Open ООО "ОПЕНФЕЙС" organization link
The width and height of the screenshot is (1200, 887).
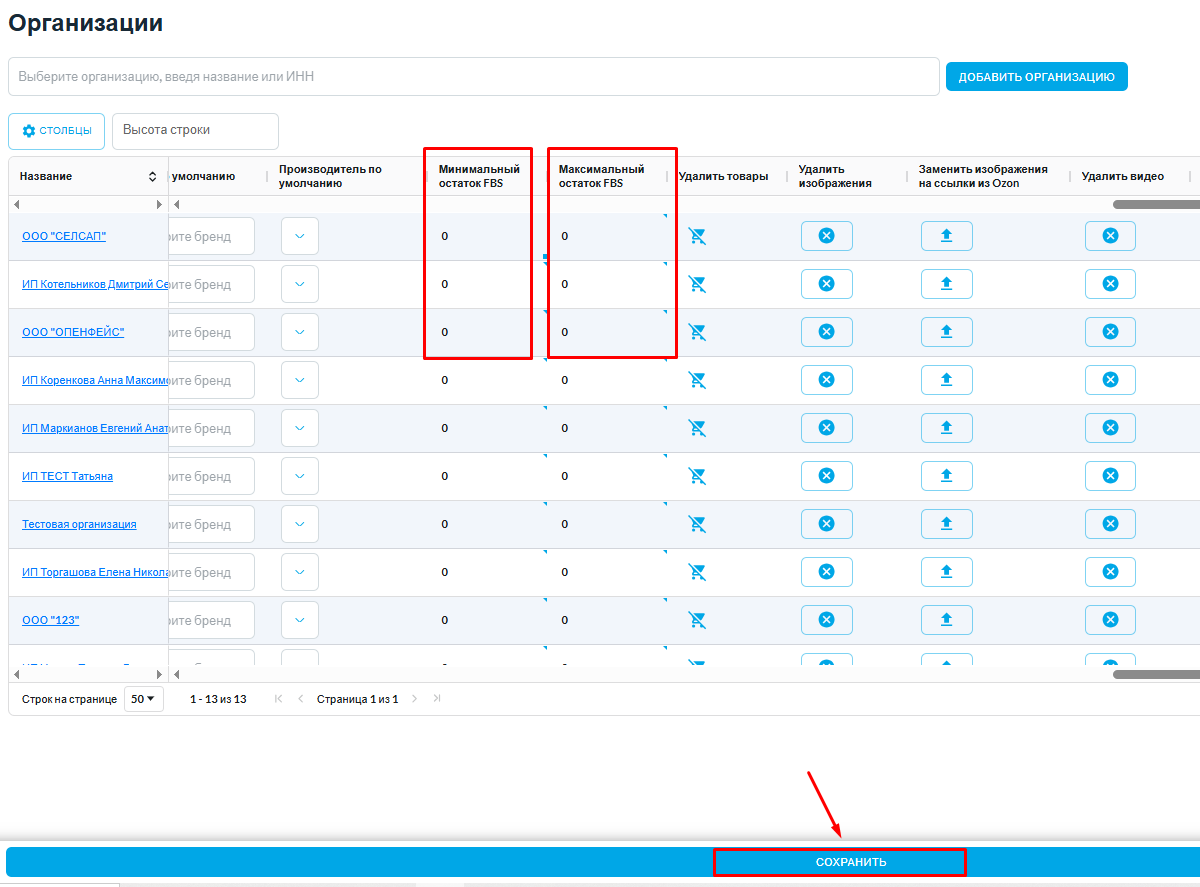tap(73, 332)
